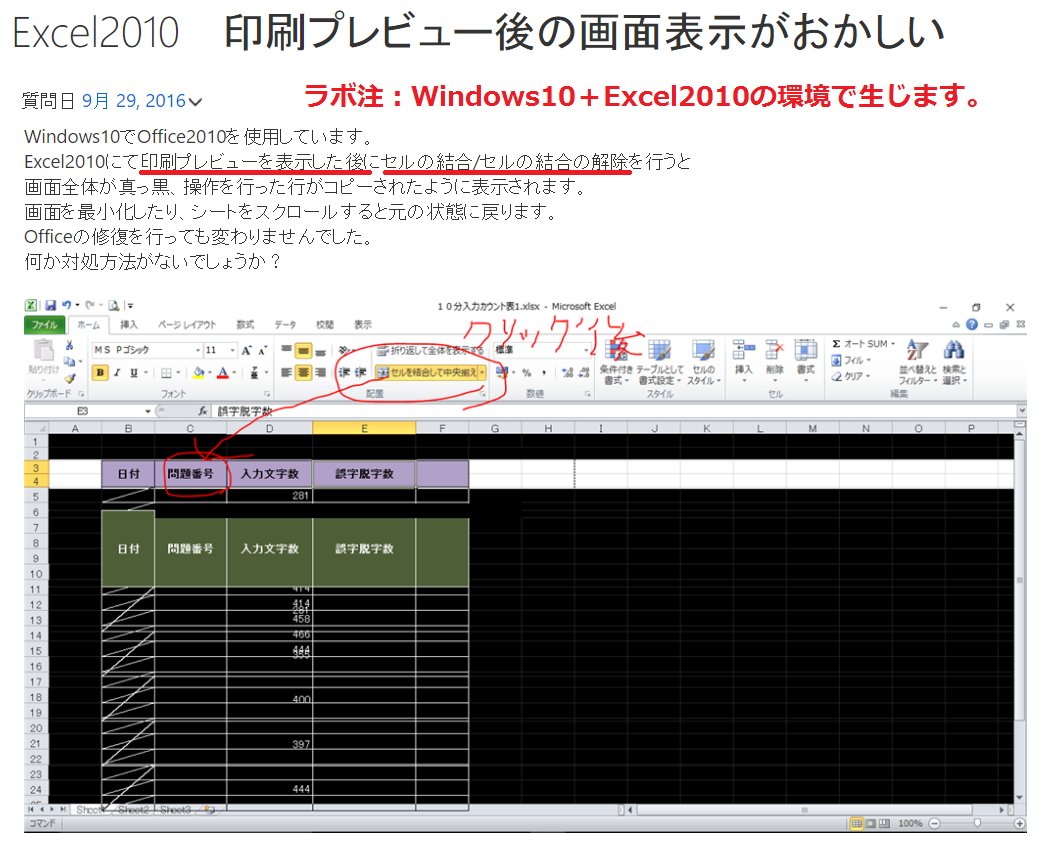Click the red font color A swatch
This screenshot has width=1054, height=866.
223,372
